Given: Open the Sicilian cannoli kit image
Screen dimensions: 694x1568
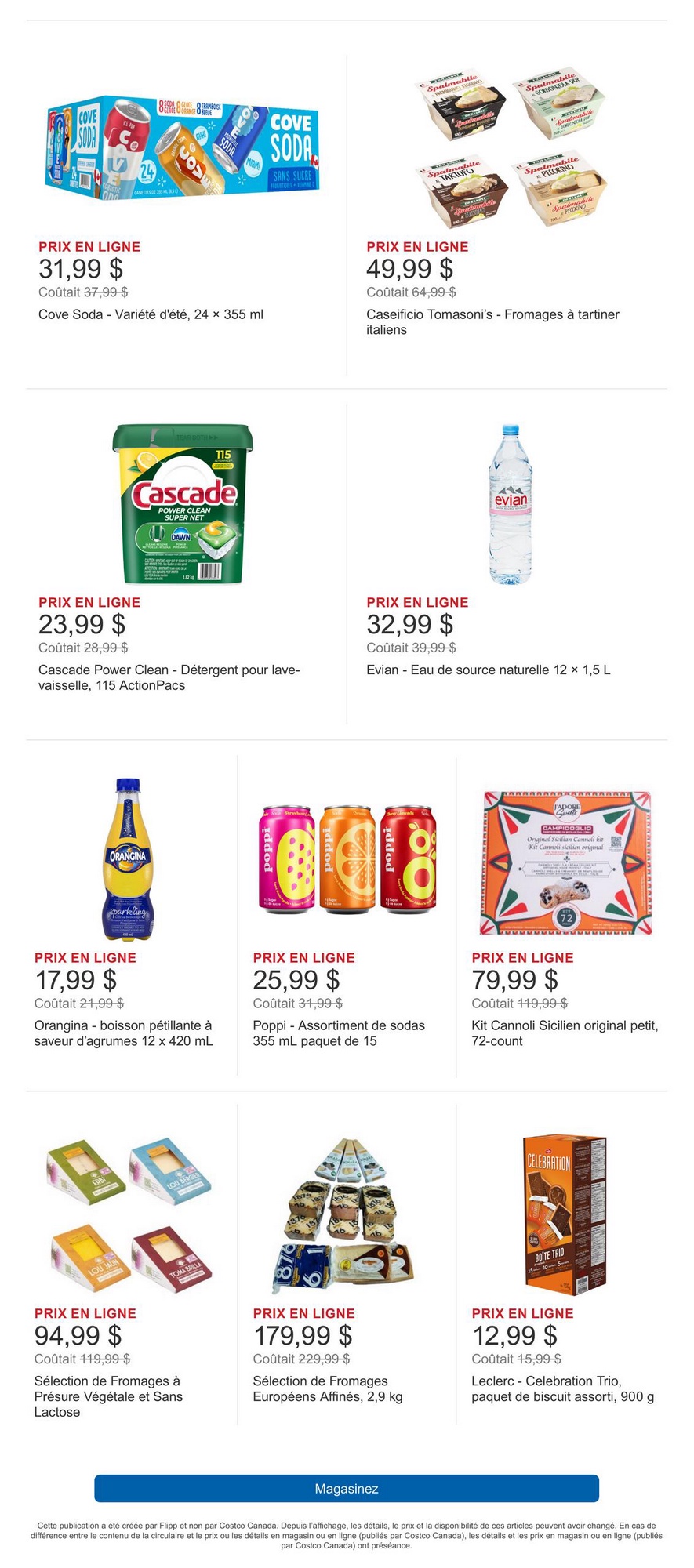Looking at the screenshot, I should pos(565,862).
